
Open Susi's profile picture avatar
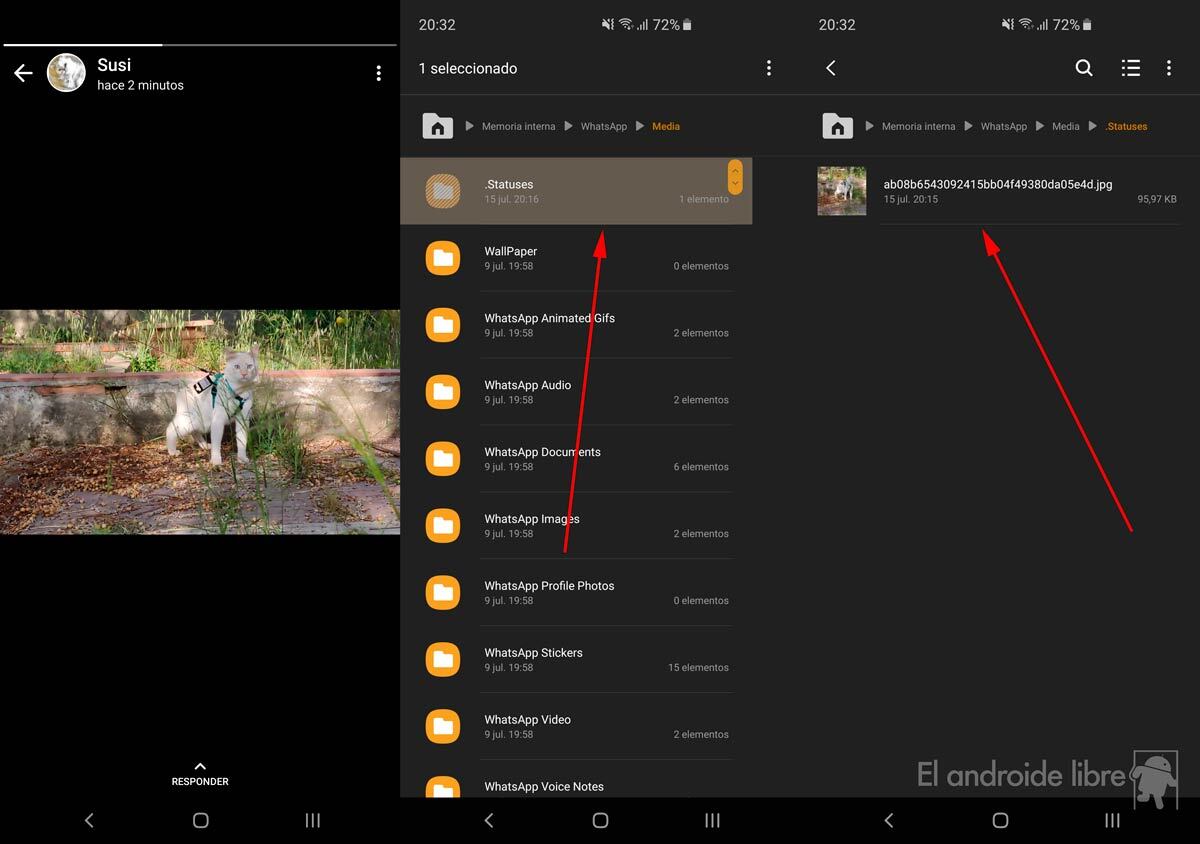point(67,73)
